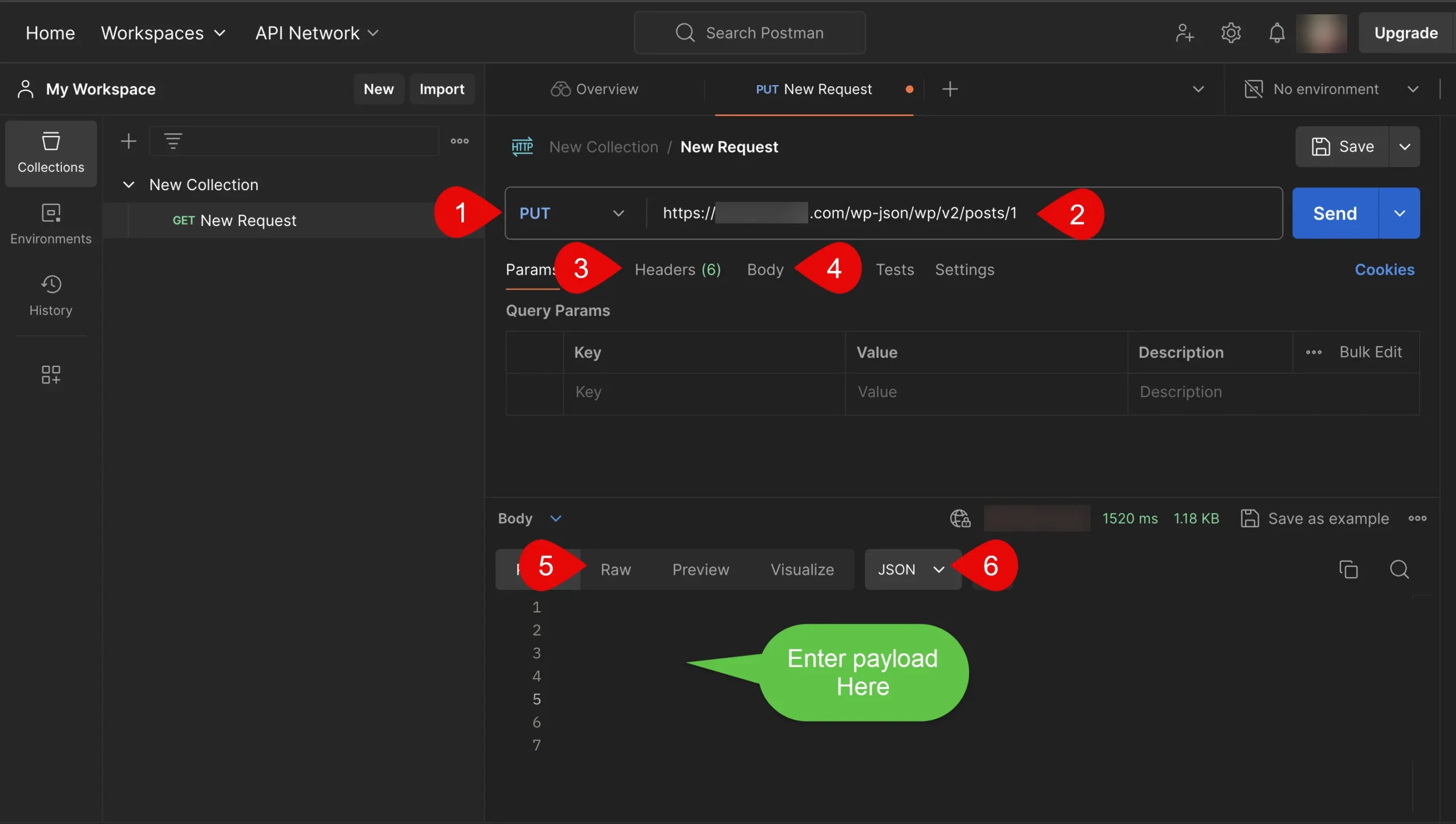The image size is (1456, 824).
Task: Expand New Collection tree item
Action: [128, 184]
